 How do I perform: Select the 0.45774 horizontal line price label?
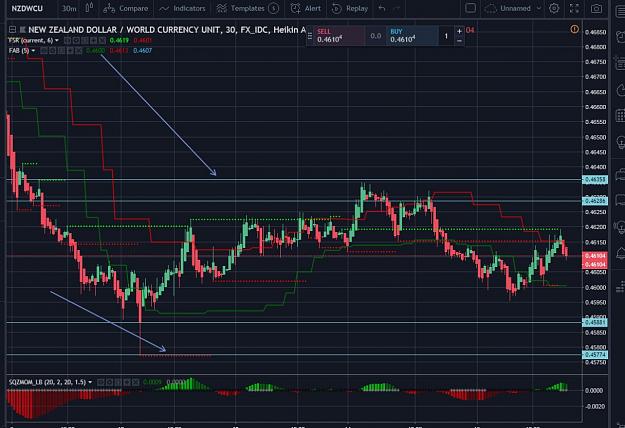point(595,355)
